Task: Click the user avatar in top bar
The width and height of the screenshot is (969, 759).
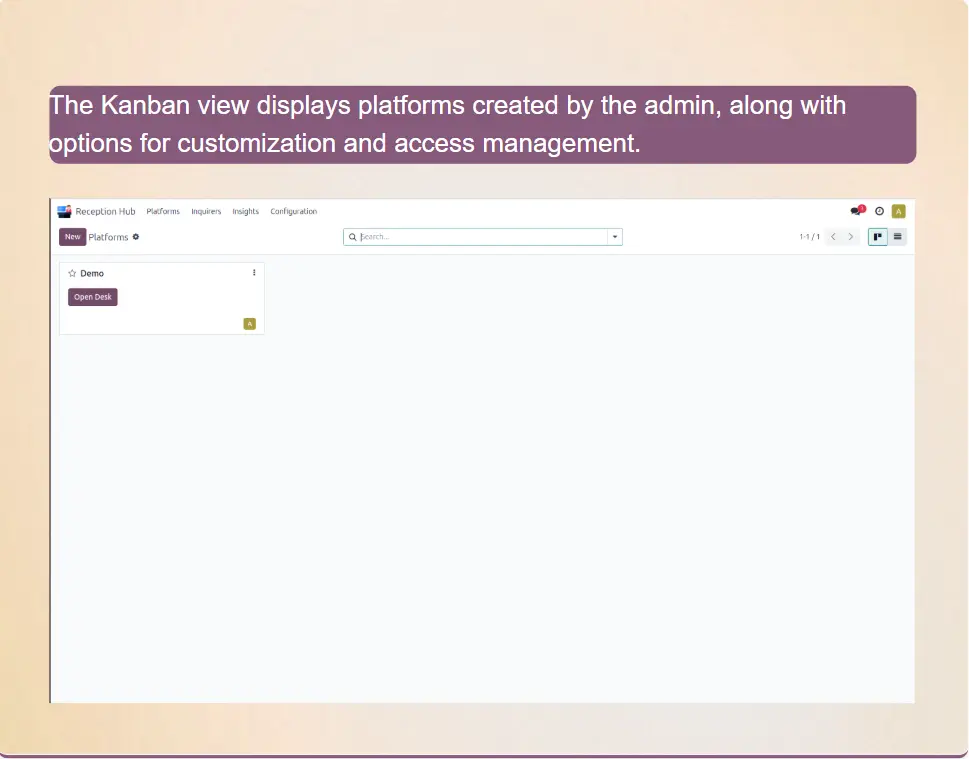Action: coord(898,211)
